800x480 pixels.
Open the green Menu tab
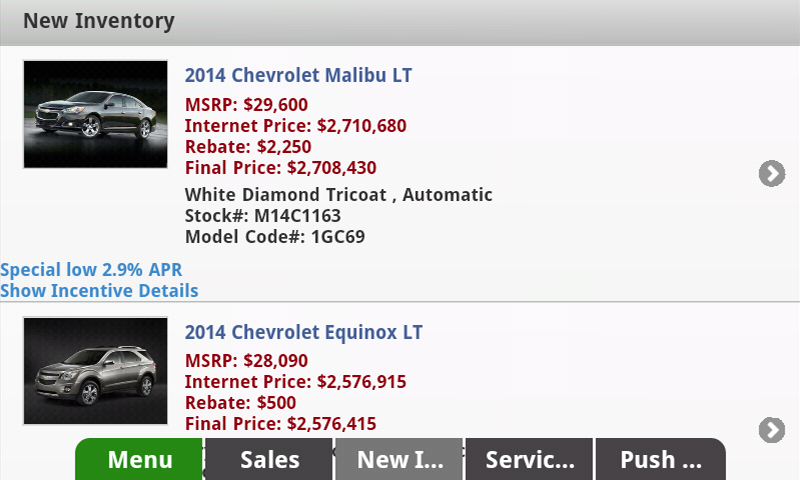[x=140, y=460]
